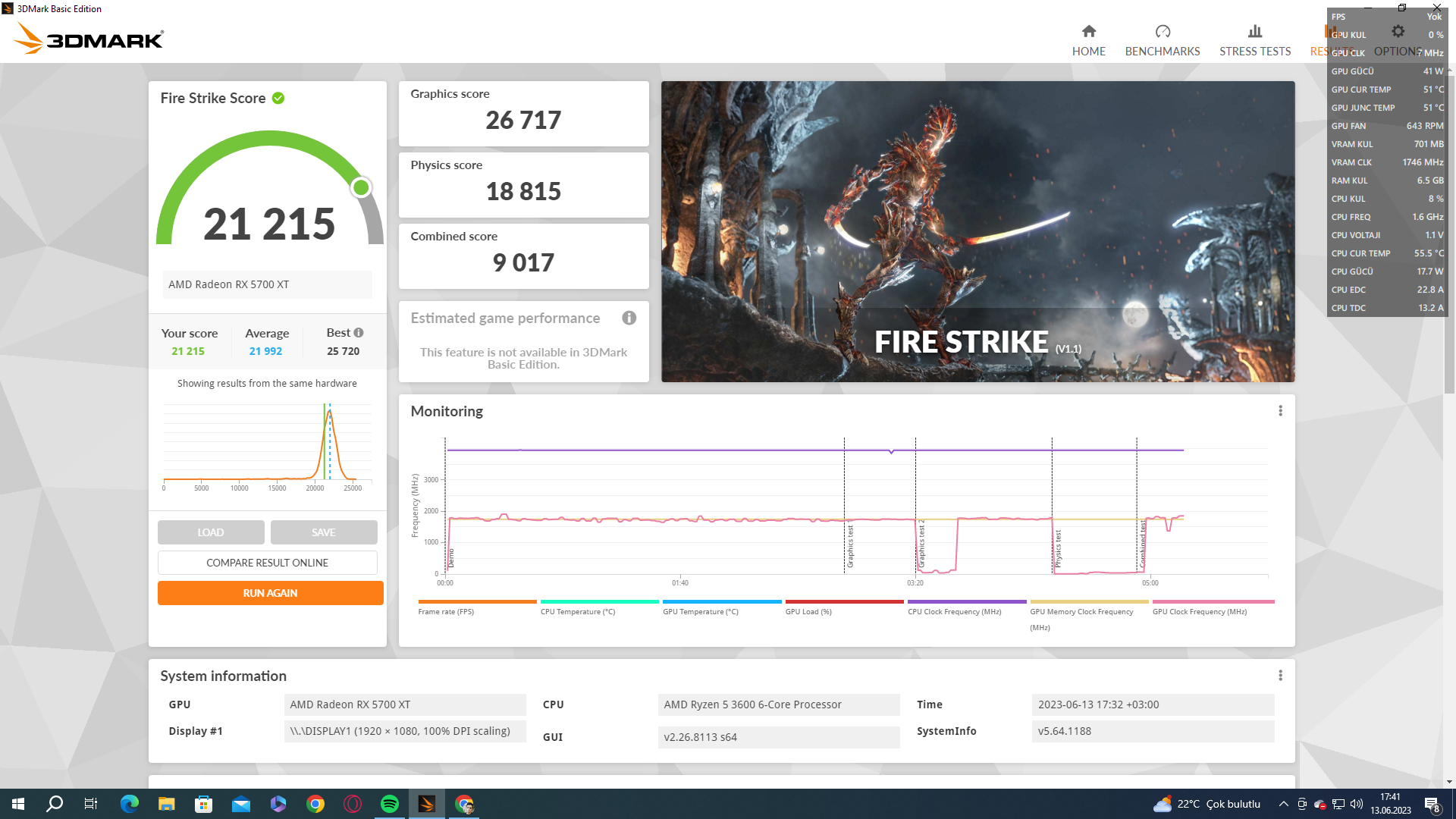Click the Graphics score card

pyautogui.click(x=523, y=113)
